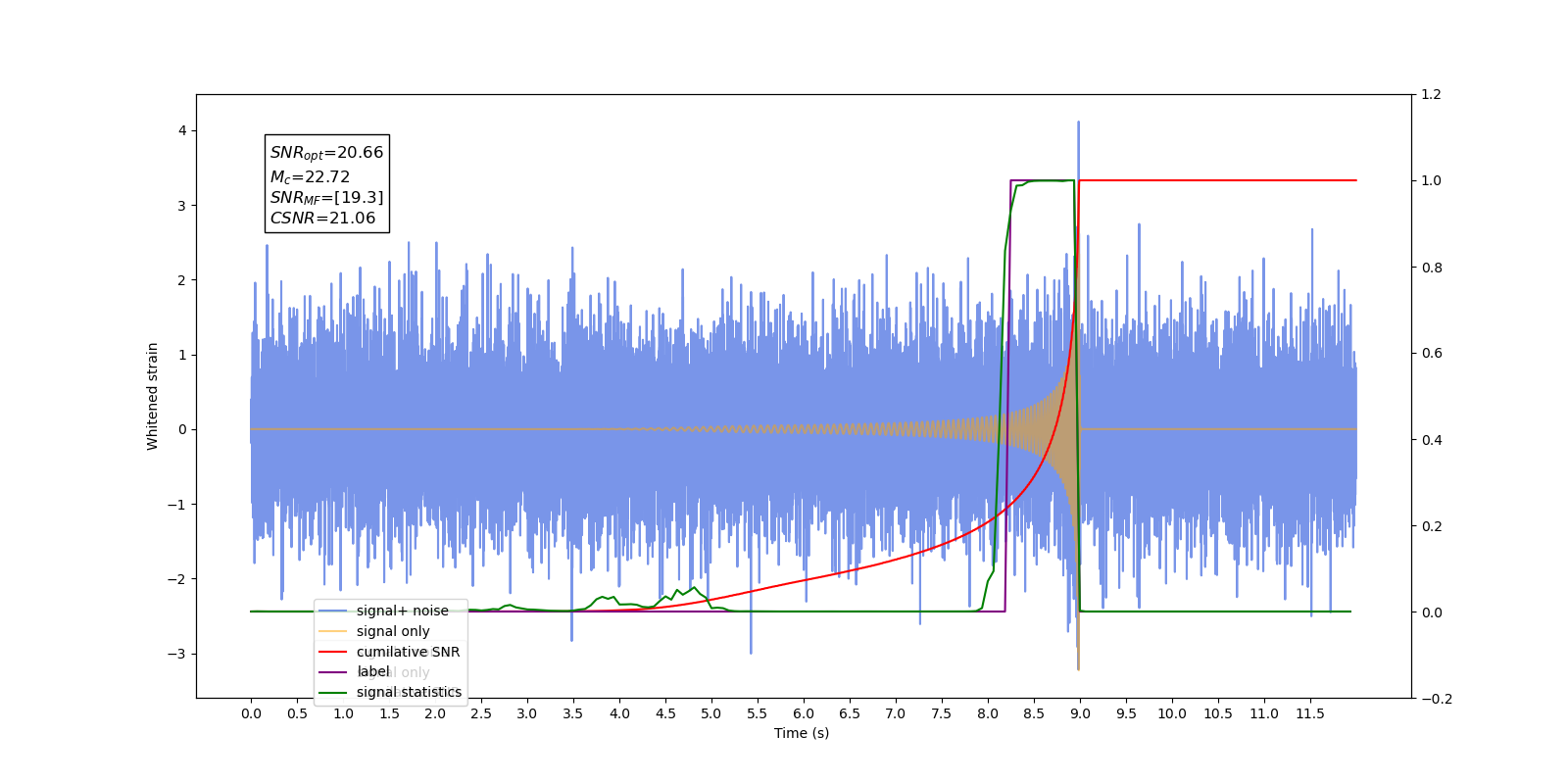Viewport: 1568px width, 784px height.
Task: Click right y-axis tick label 1.2
Action: (x=1431, y=95)
